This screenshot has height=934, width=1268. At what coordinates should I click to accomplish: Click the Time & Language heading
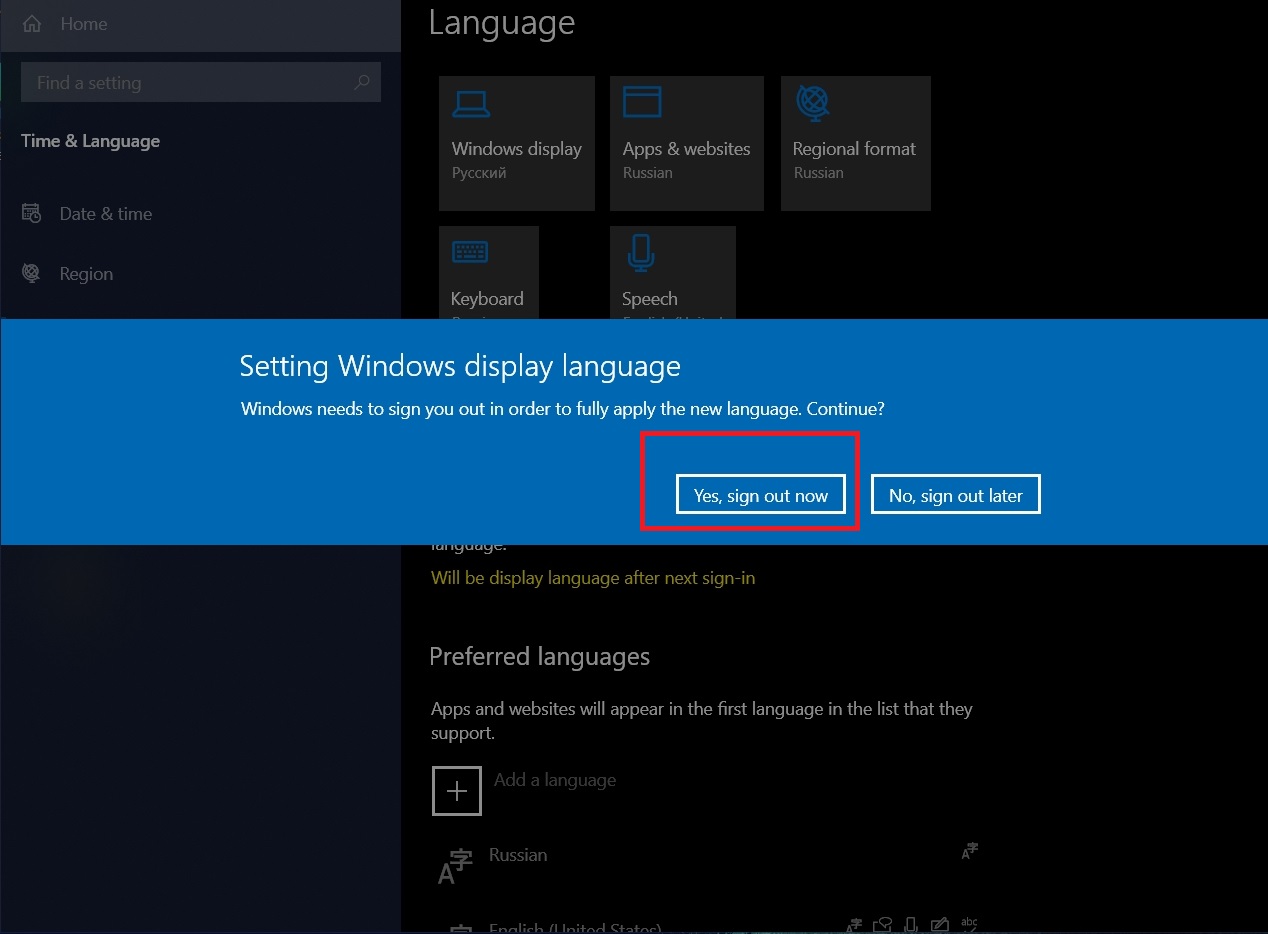(90, 141)
